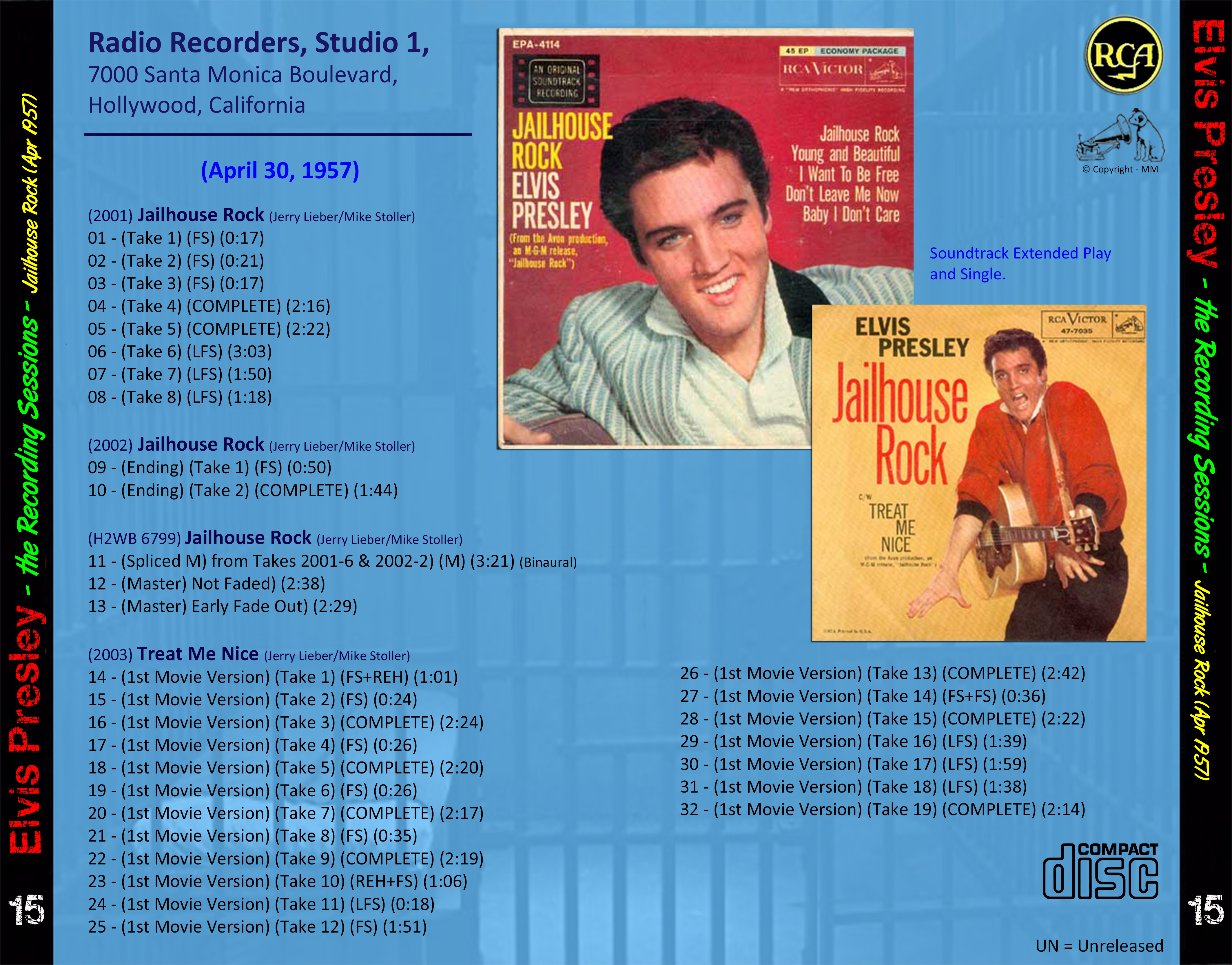Click the © Copyright - MM text
Screen dimensions: 1232x965
click(x=1120, y=170)
